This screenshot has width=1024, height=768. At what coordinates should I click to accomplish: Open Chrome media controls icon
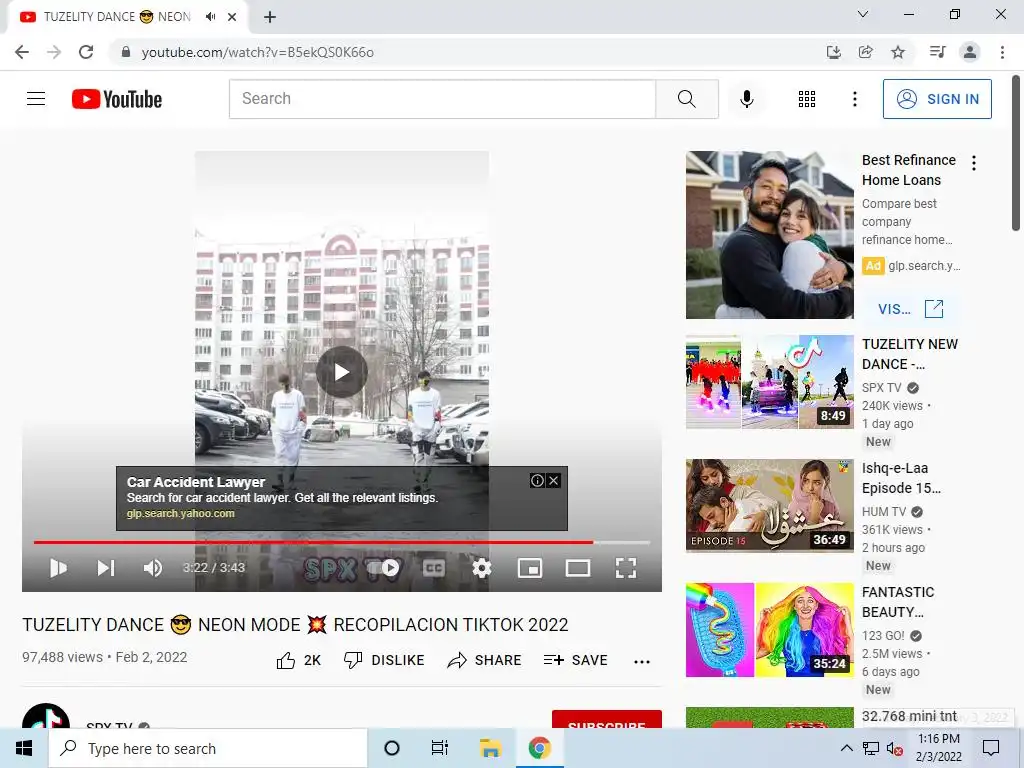tap(937, 52)
